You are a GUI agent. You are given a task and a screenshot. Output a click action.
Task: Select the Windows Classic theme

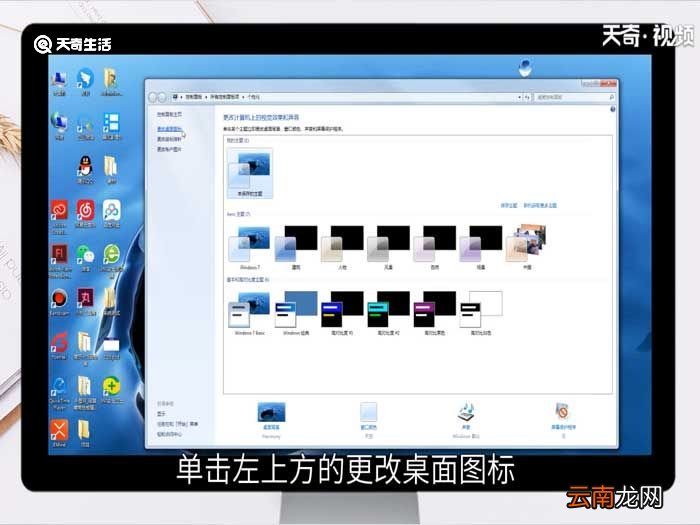(x=296, y=313)
